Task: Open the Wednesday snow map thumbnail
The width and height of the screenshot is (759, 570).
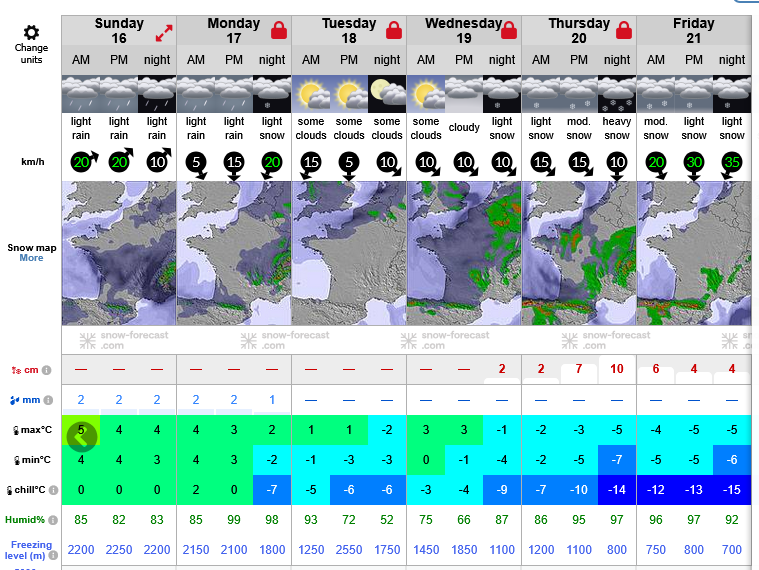Action: pyautogui.click(x=464, y=253)
